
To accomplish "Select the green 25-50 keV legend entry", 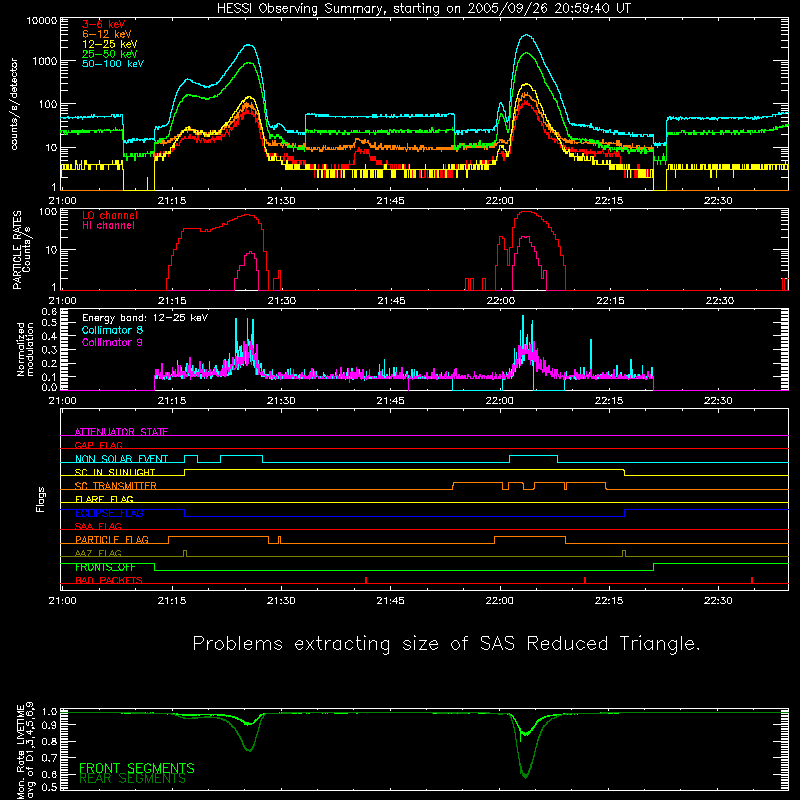I will (109, 54).
